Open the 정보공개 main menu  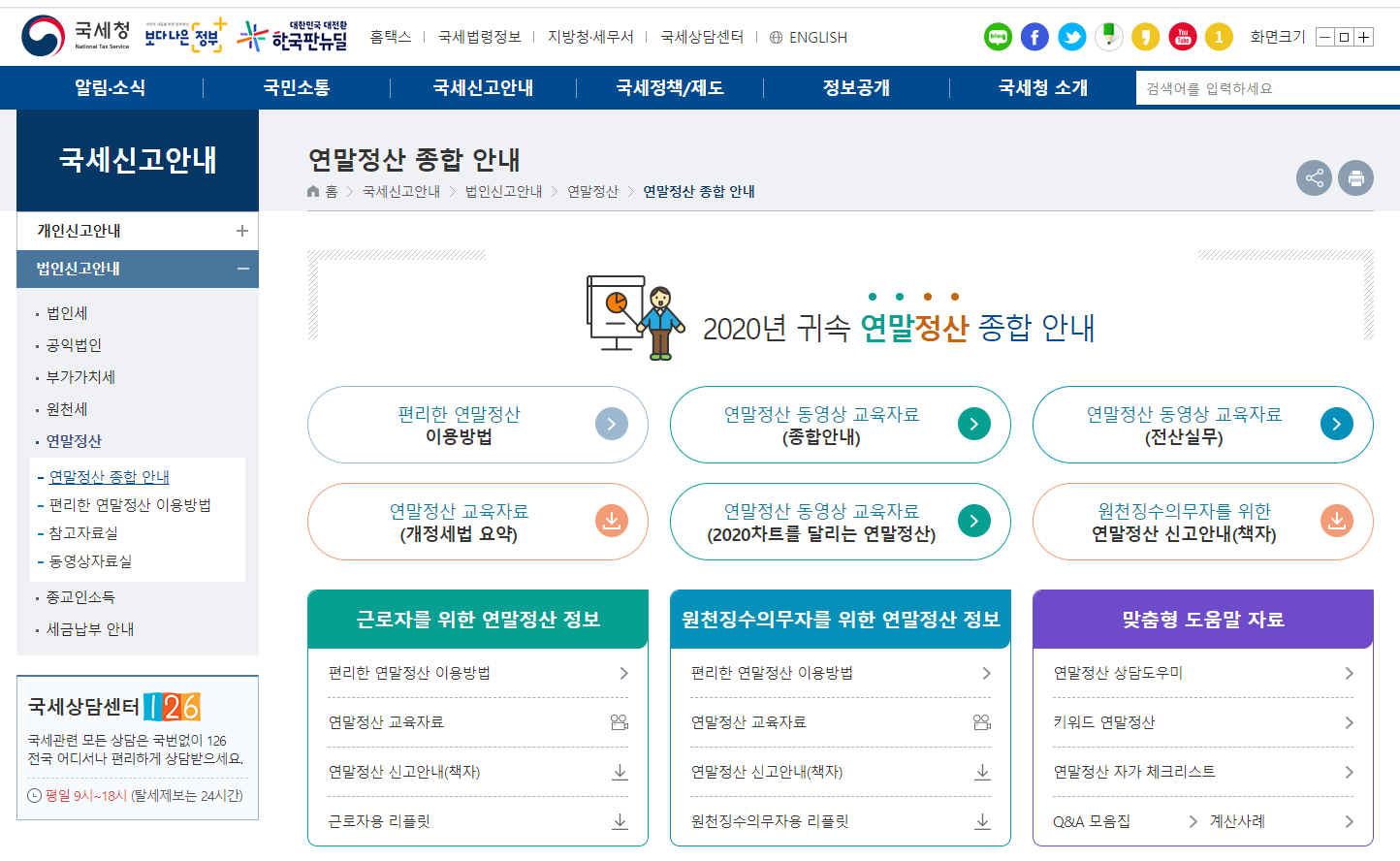coord(856,87)
